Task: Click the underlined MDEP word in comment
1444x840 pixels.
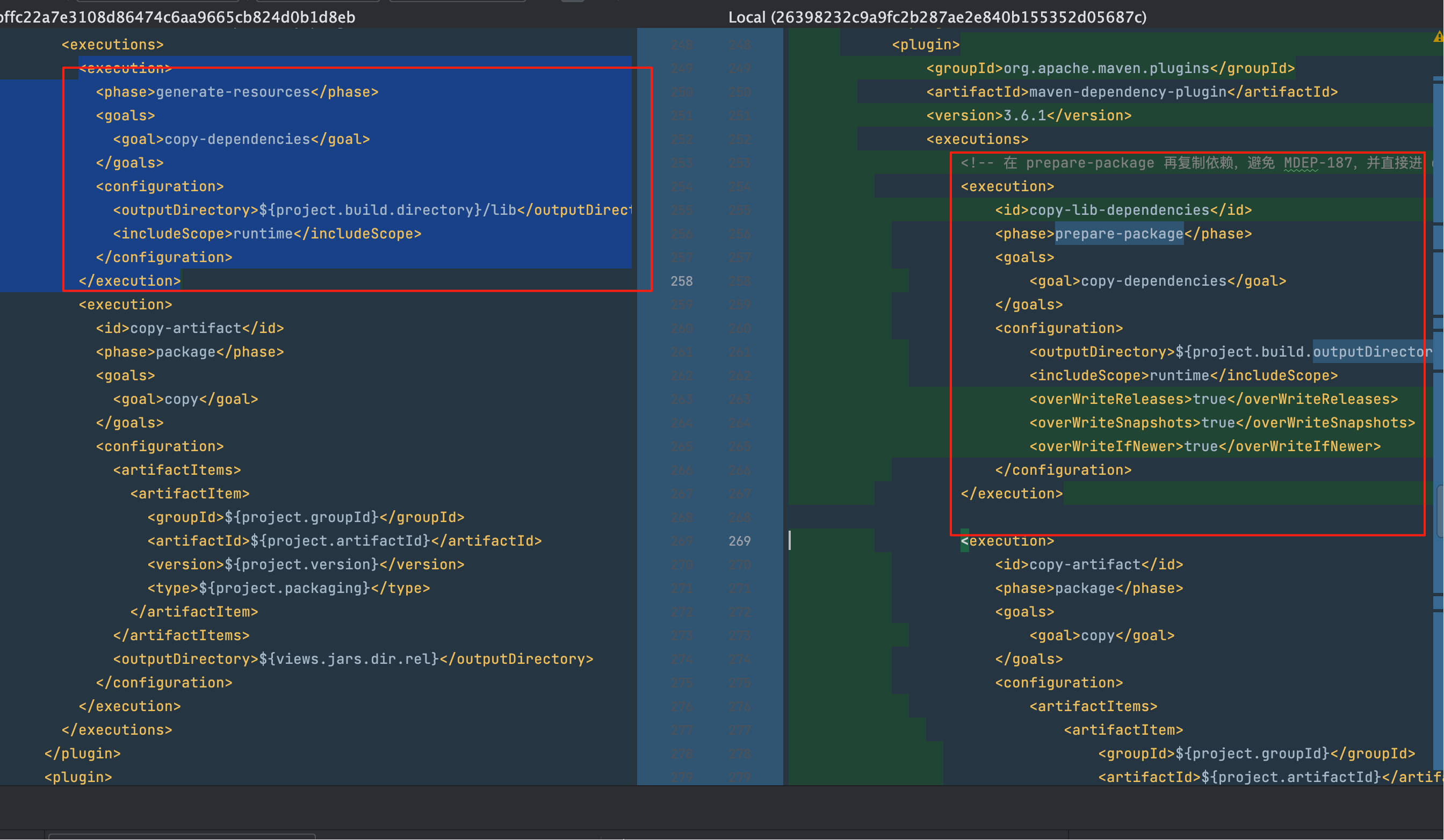Action: [1301, 163]
